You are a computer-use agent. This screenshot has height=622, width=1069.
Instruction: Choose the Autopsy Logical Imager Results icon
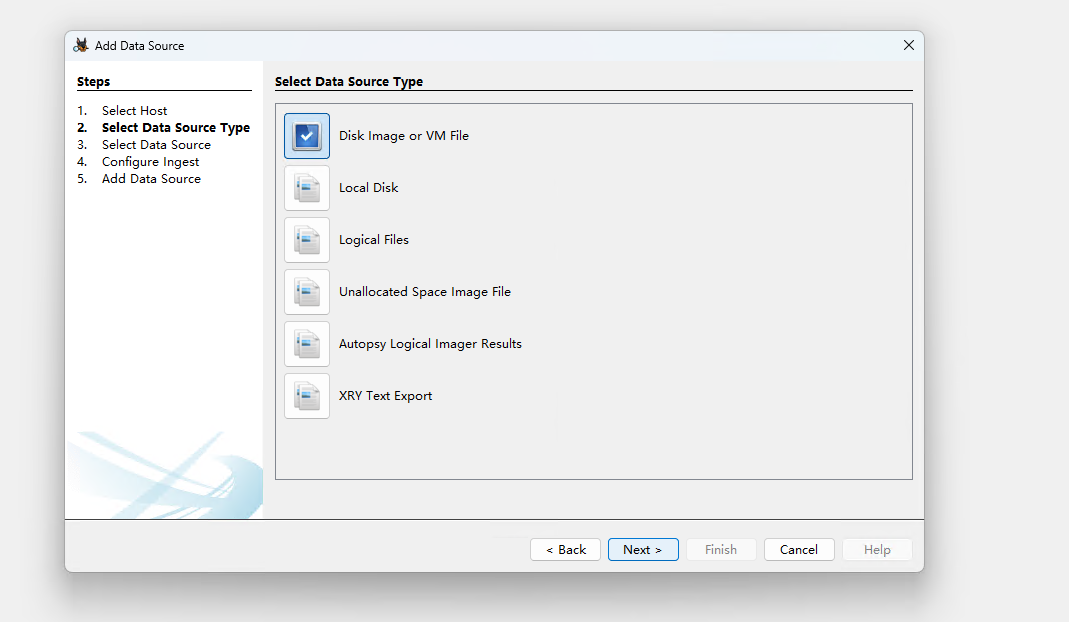(307, 344)
